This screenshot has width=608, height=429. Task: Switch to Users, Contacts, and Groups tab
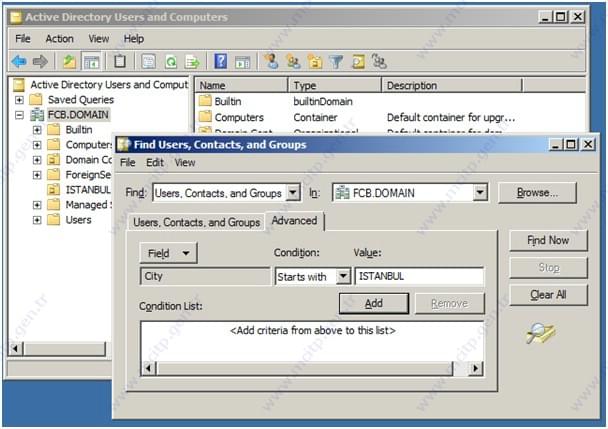[196, 222]
